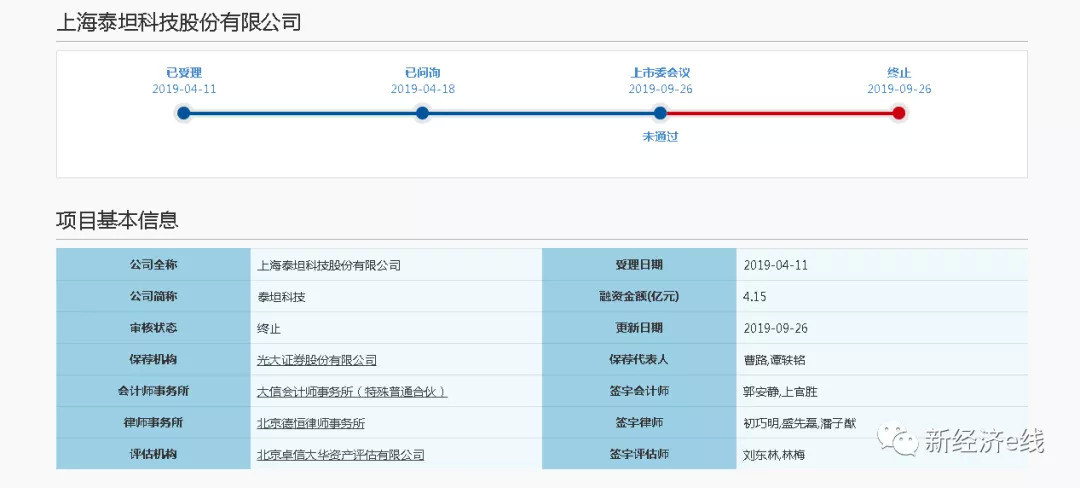Click the 更新日期 label cell
The width and height of the screenshot is (1080, 488).
[639, 328]
